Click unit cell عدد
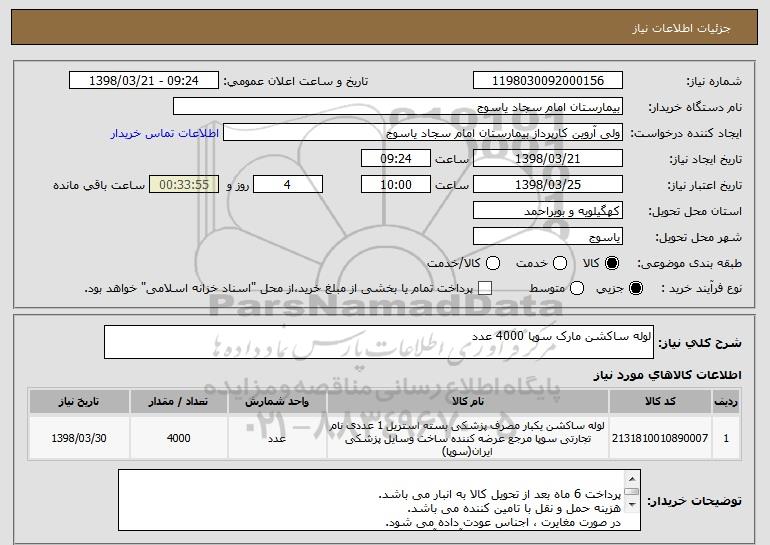770x545 pixels. click(277, 438)
